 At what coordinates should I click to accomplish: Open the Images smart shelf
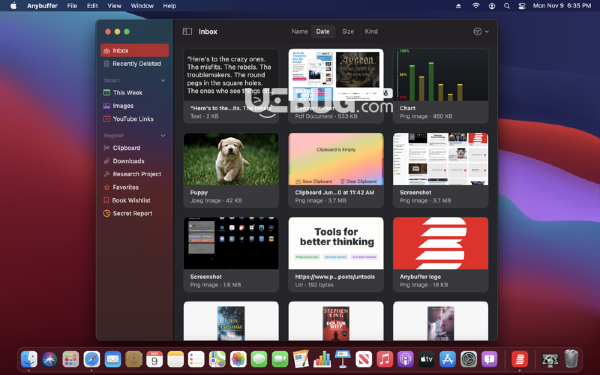click(134, 106)
